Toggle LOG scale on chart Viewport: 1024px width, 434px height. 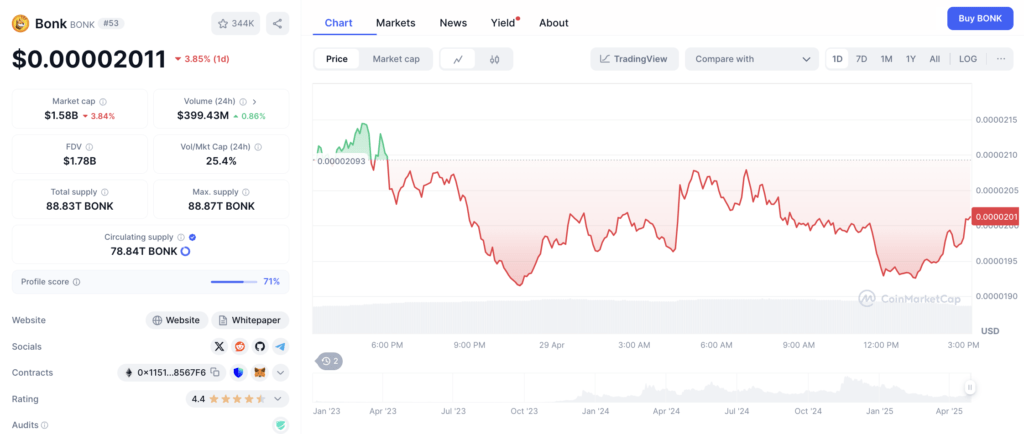click(968, 59)
